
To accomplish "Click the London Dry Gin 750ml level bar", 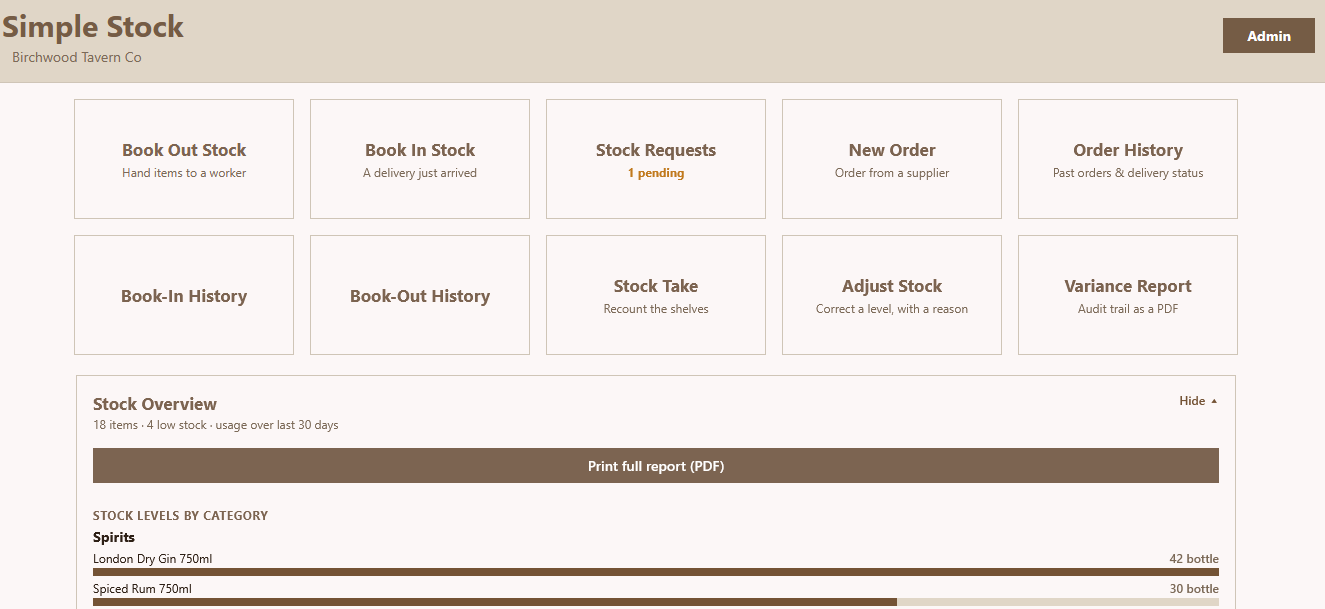I will pyautogui.click(x=656, y=572).
